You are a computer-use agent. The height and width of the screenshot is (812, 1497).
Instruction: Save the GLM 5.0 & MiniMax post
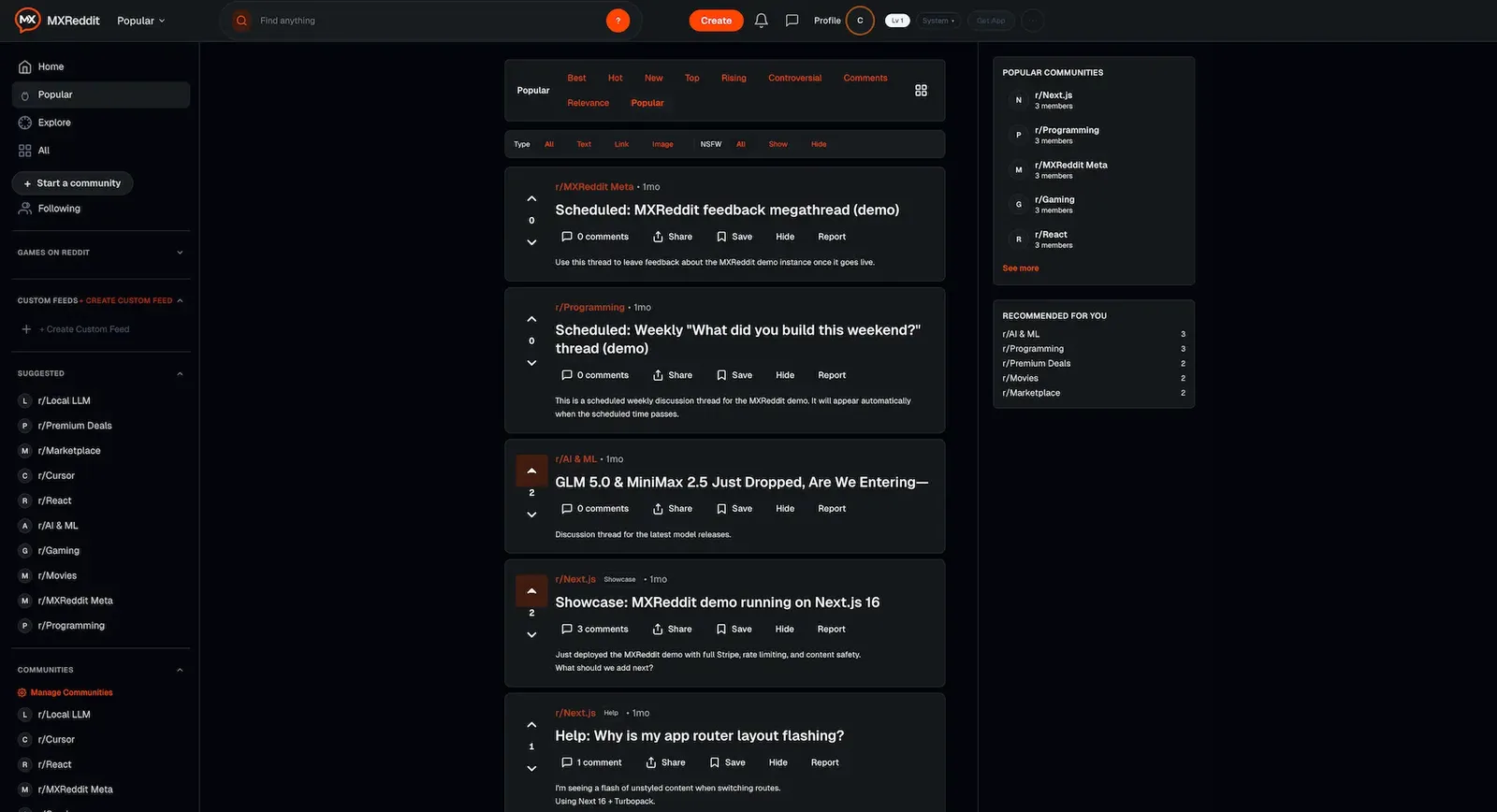734,509
